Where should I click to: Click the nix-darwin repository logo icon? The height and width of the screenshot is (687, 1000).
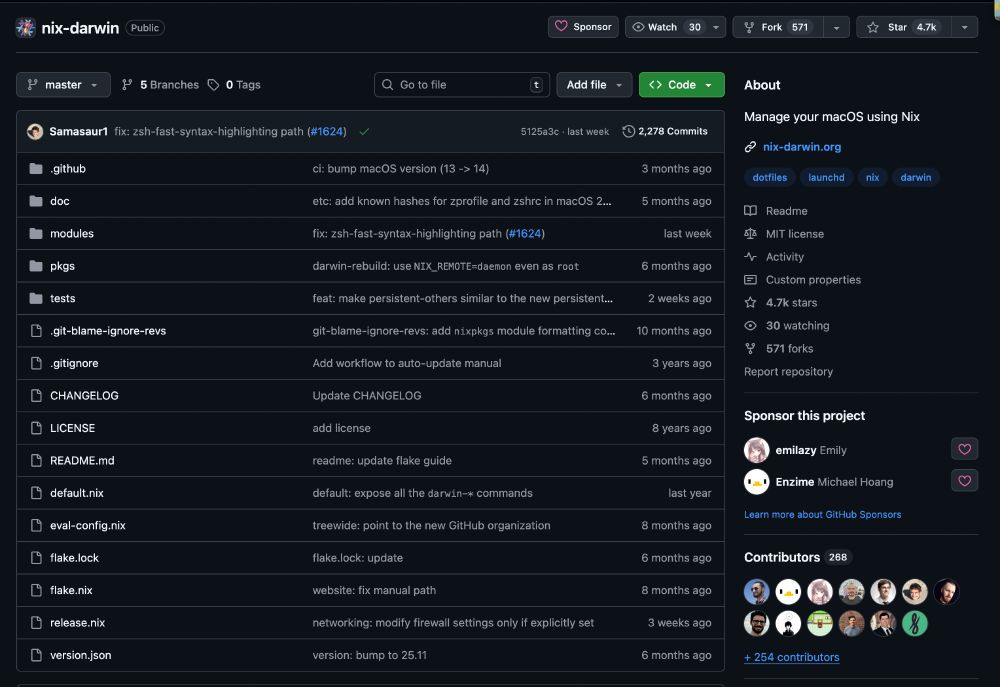pyautogui.click(x=26, y=27)
